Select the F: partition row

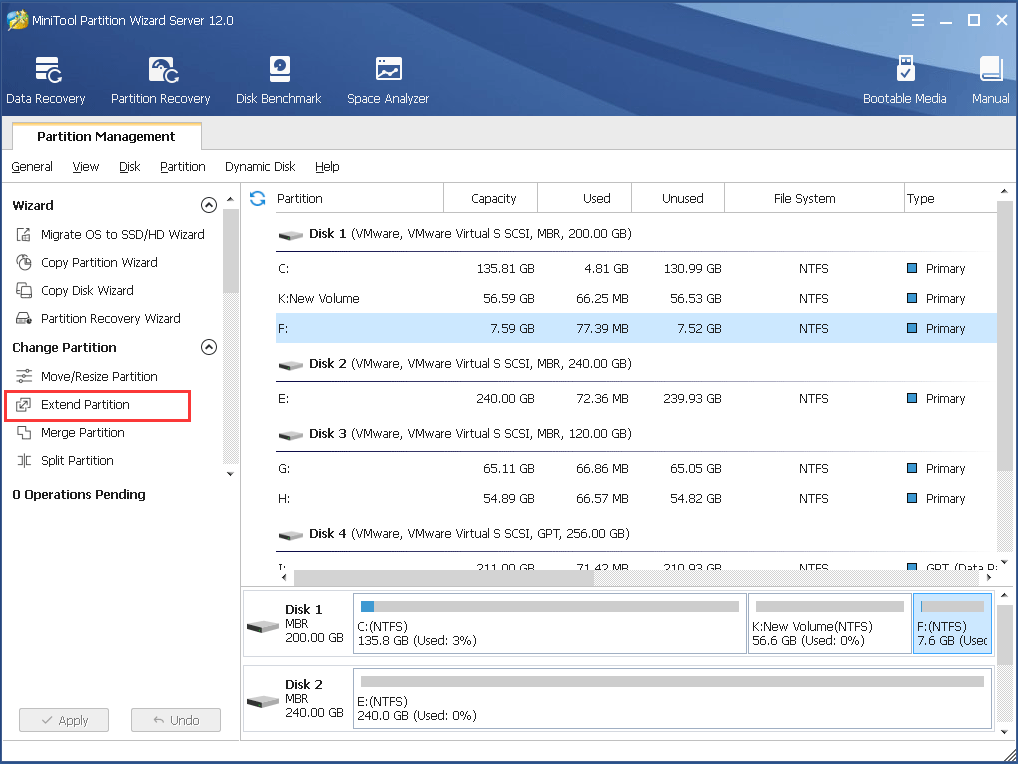click(636, 328)
